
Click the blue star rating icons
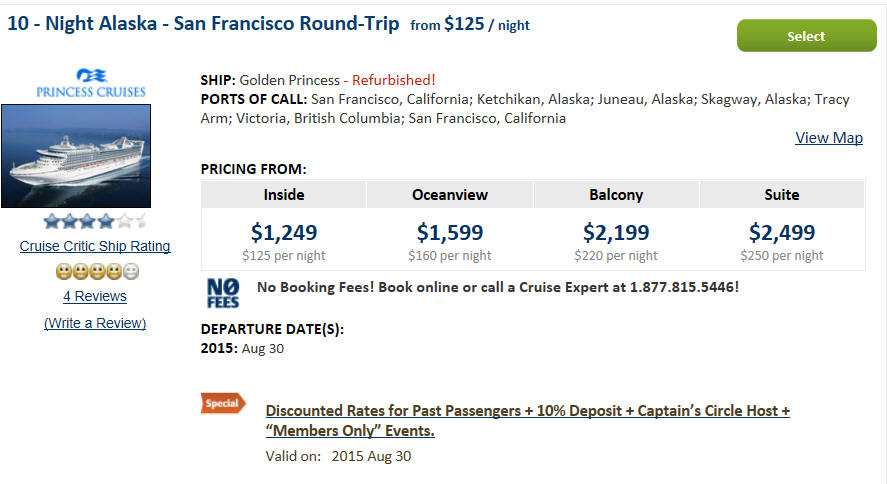95,221
